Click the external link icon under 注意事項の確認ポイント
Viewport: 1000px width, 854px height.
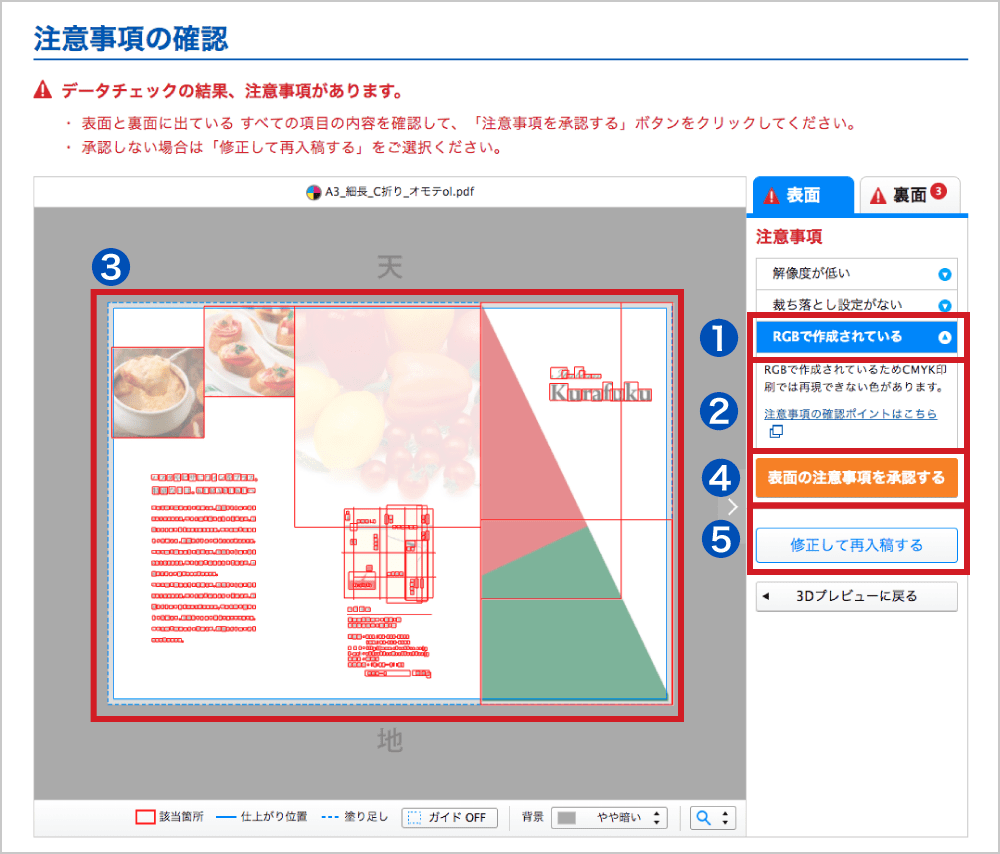(775, 432)
